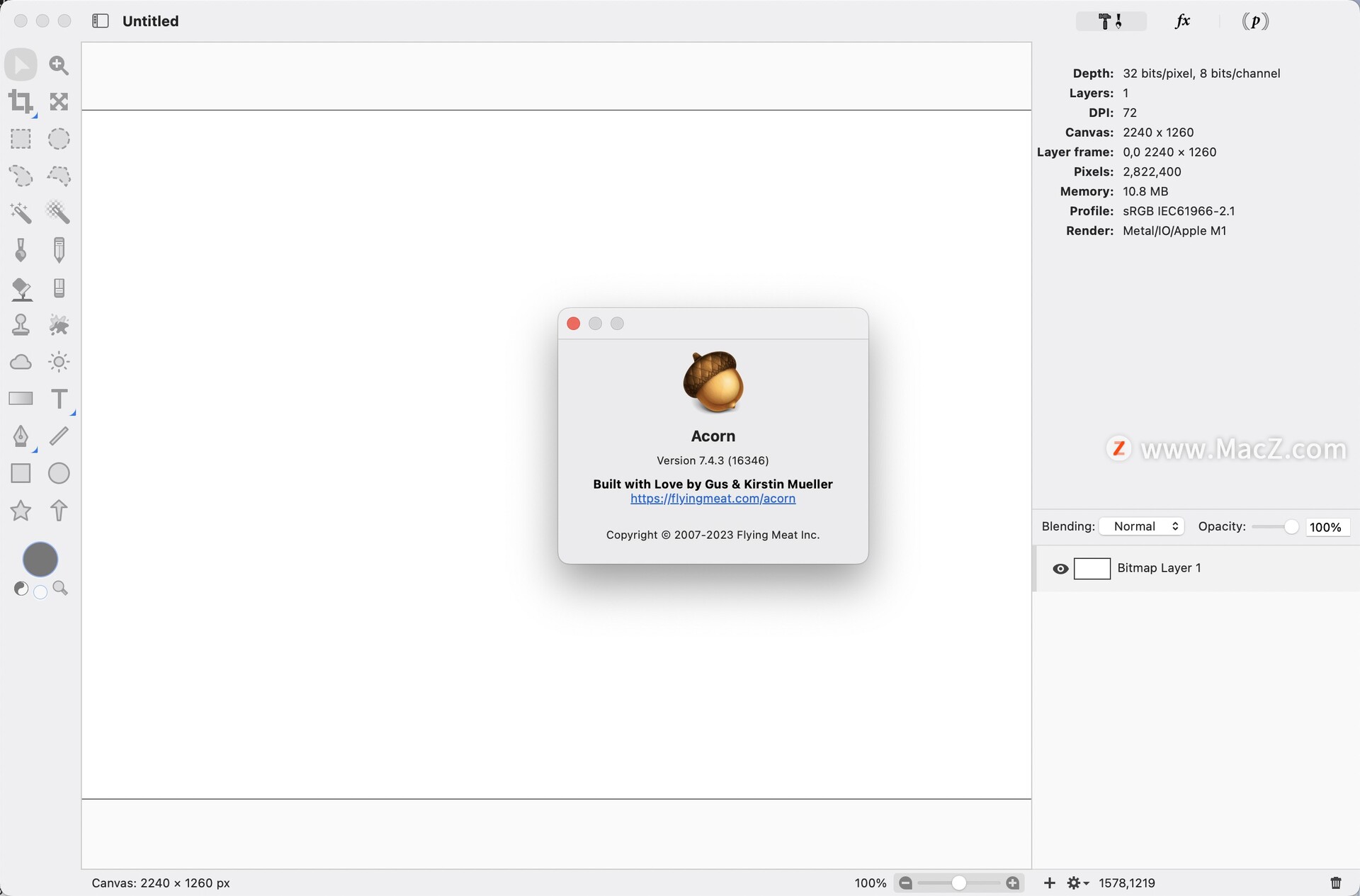This screenshot has width=1360, height=896.
Task: Click the foreground color well
Action: [40, 560]
